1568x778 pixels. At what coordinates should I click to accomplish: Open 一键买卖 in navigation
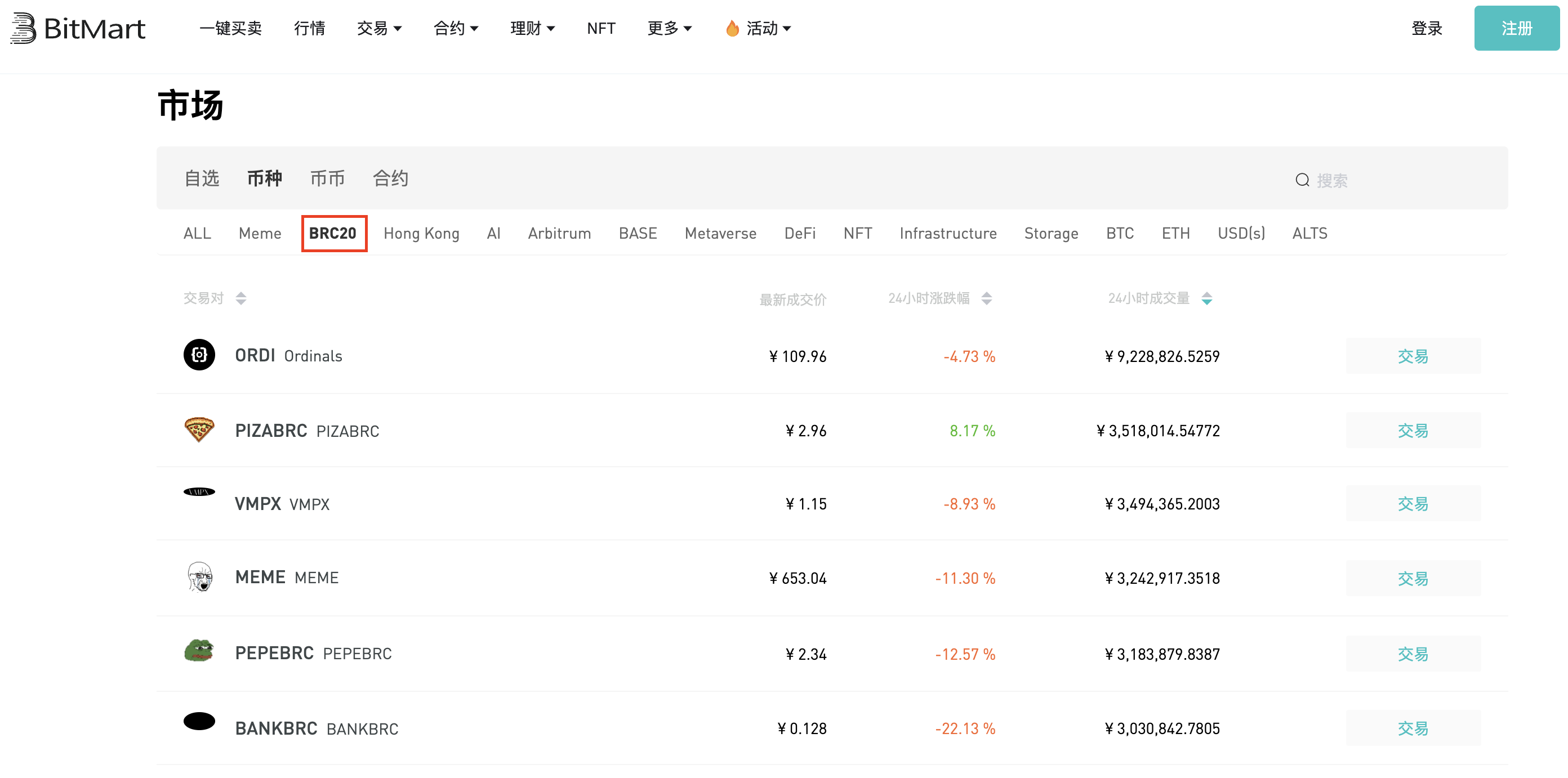coord(231,29)
